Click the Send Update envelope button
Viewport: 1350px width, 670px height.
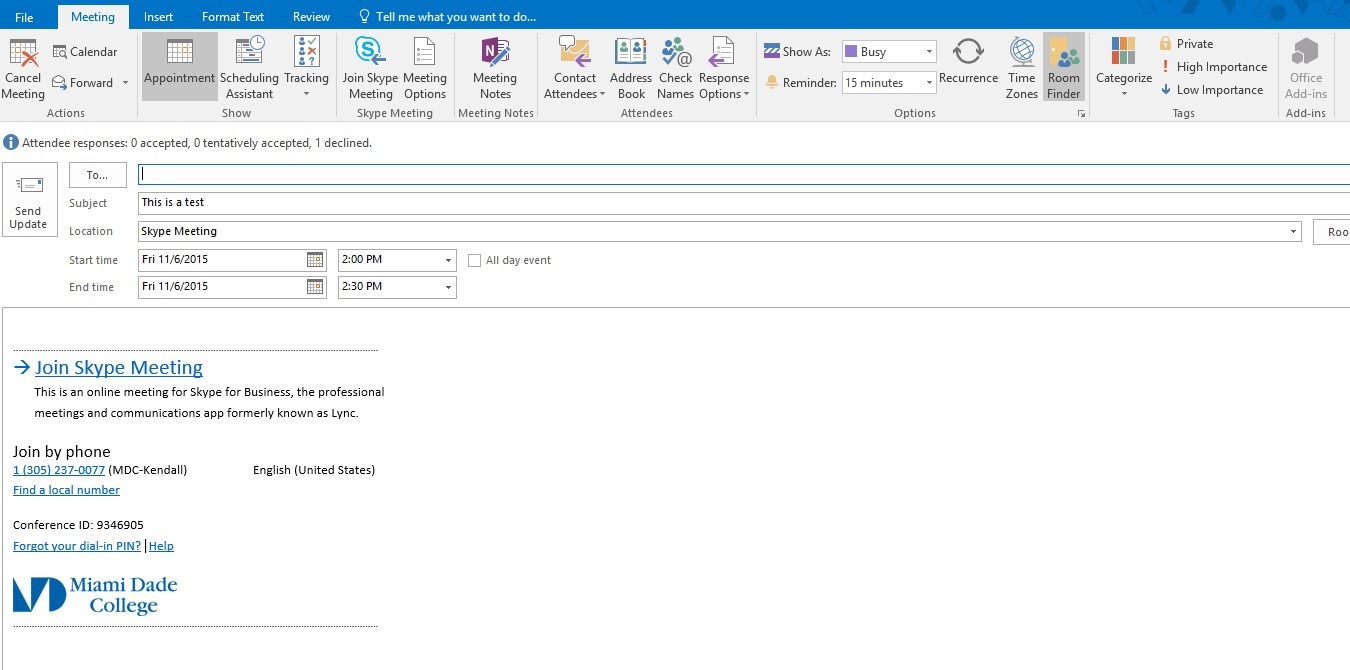(x=28, y=202)
